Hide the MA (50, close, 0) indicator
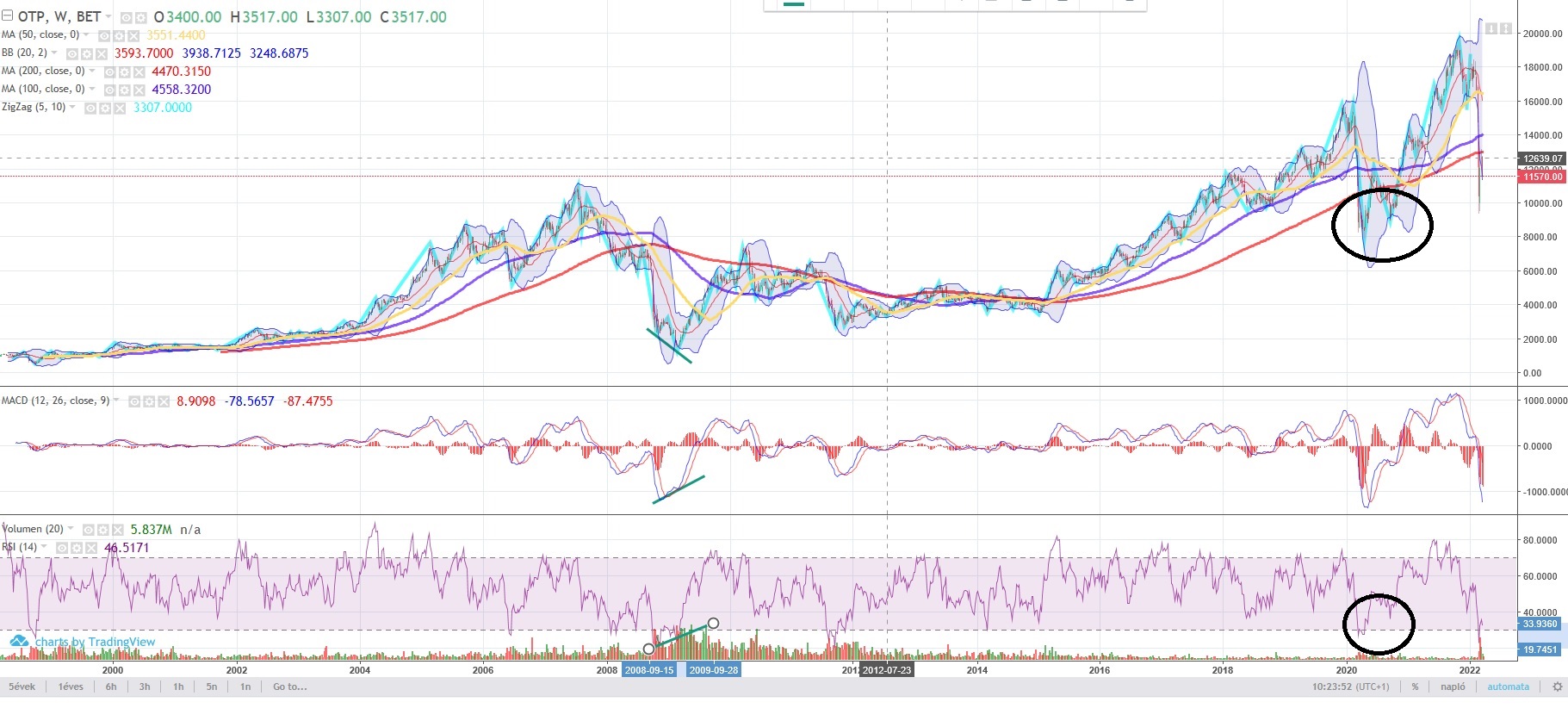This screenshot has height=727, width=1568. point(104,35)
